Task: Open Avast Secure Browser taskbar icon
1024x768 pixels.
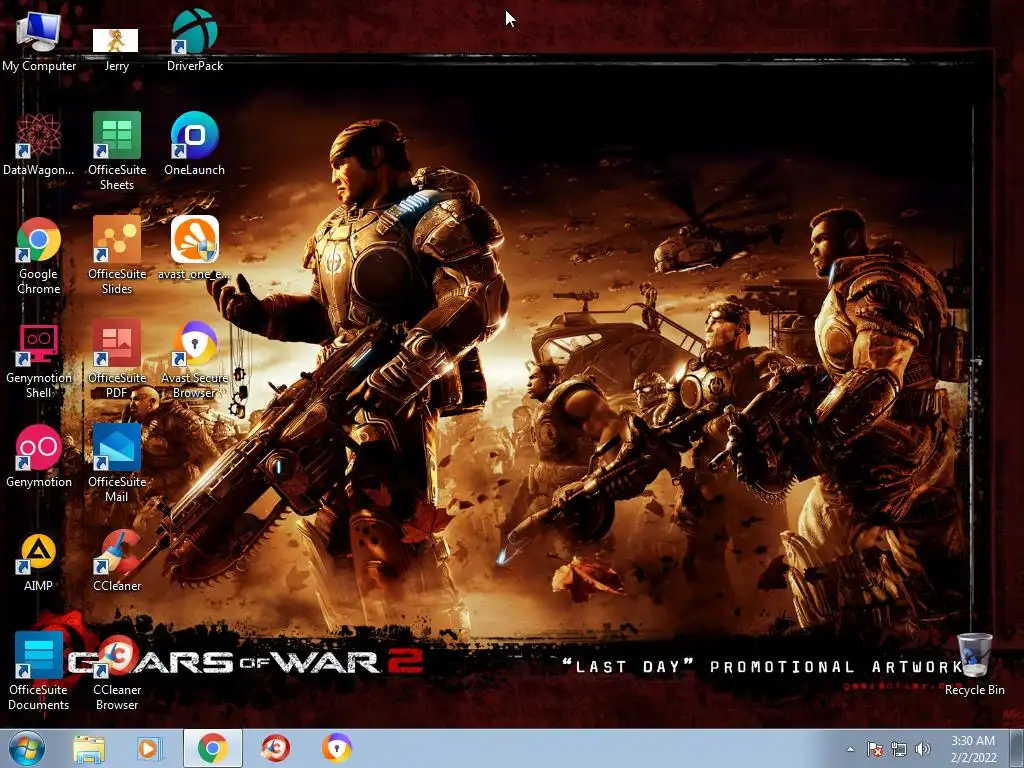Action: [x=337, y=748]
